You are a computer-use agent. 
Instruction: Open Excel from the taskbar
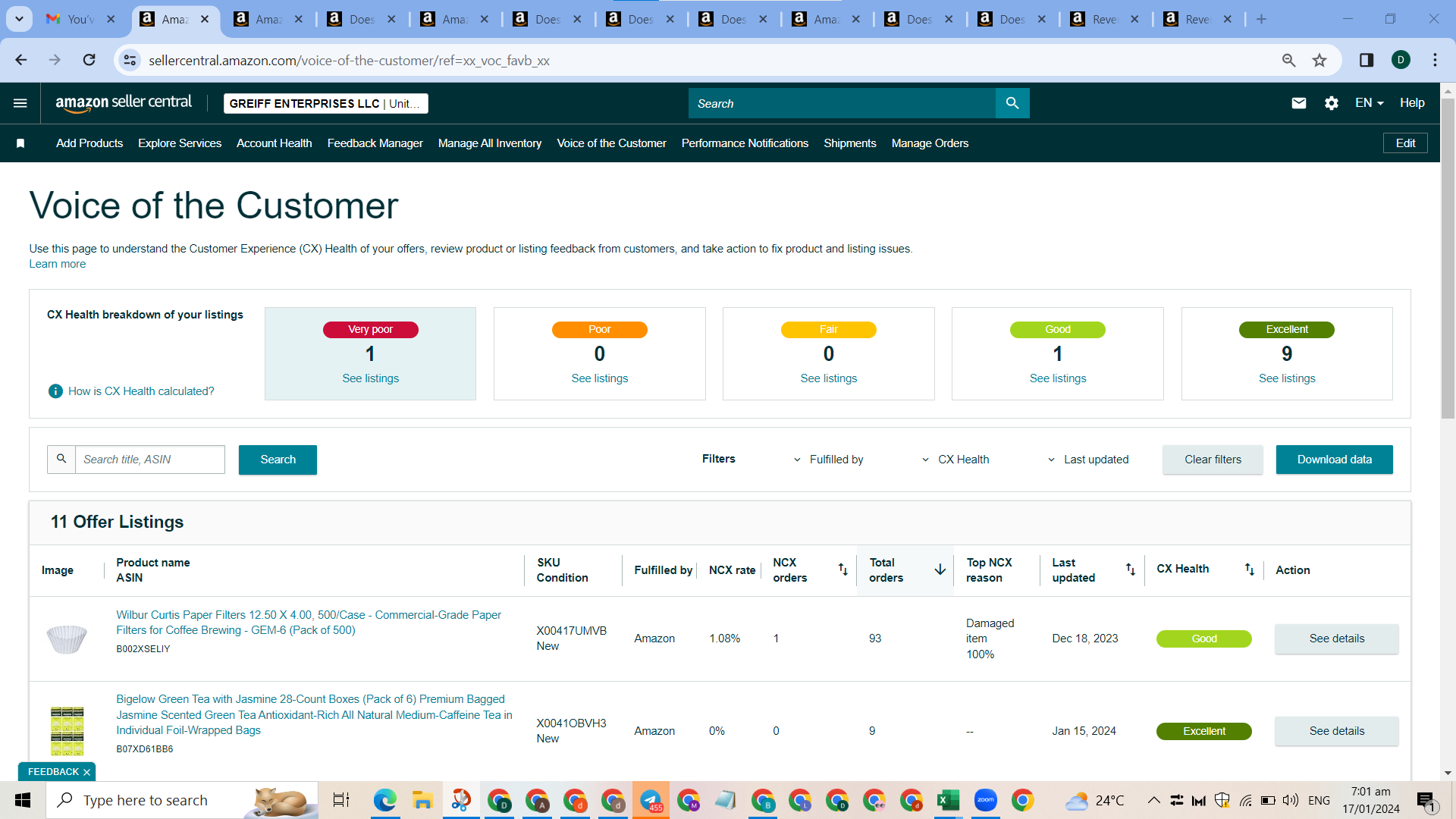tap(948, 800)
